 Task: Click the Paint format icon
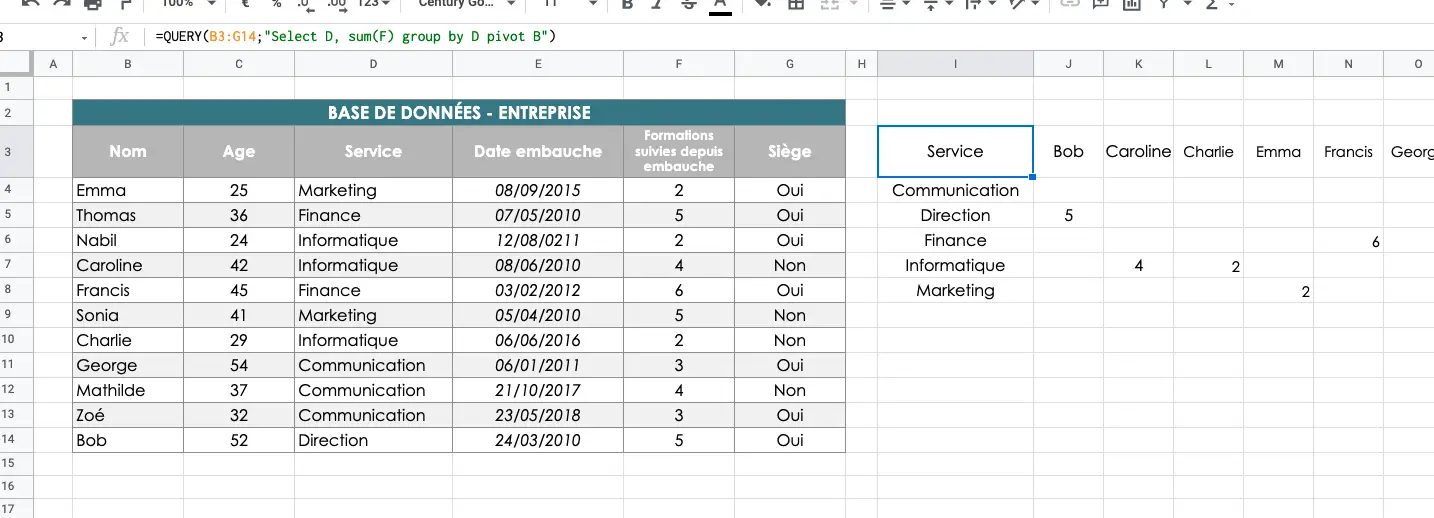[125, 4]
